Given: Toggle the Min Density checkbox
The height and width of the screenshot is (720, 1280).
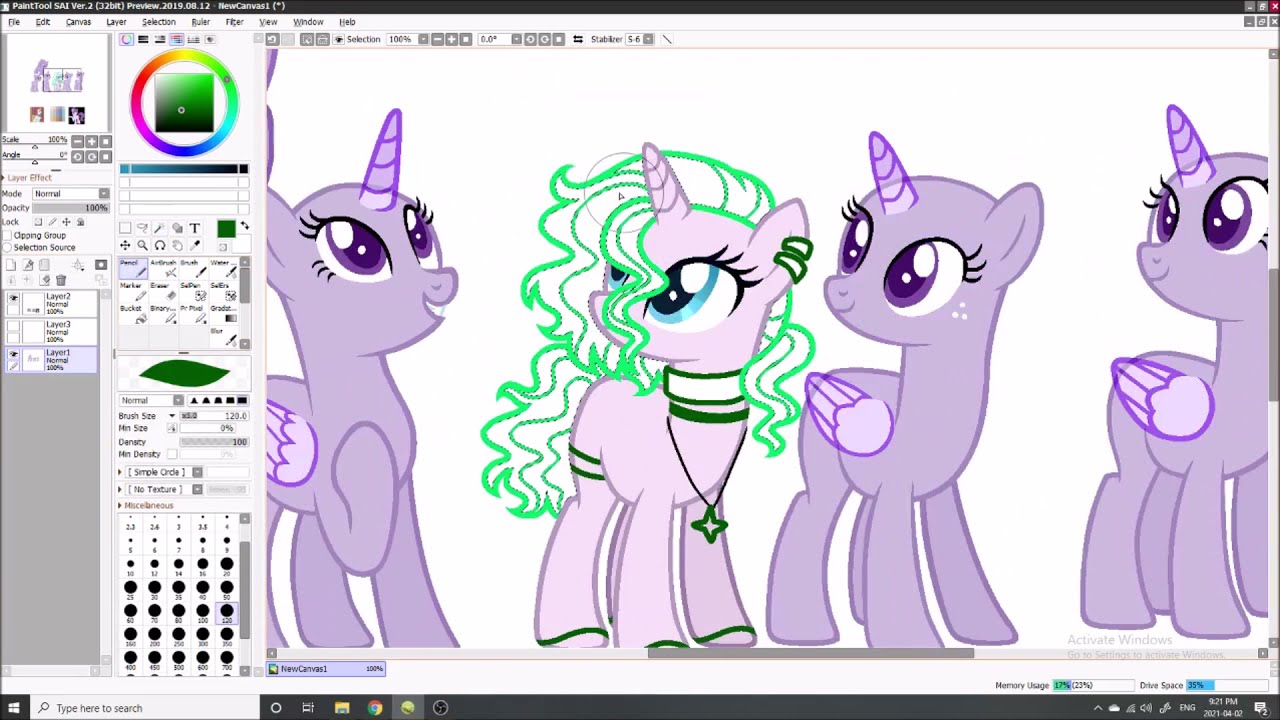Looking at the screenshot, I should [172, 454].
